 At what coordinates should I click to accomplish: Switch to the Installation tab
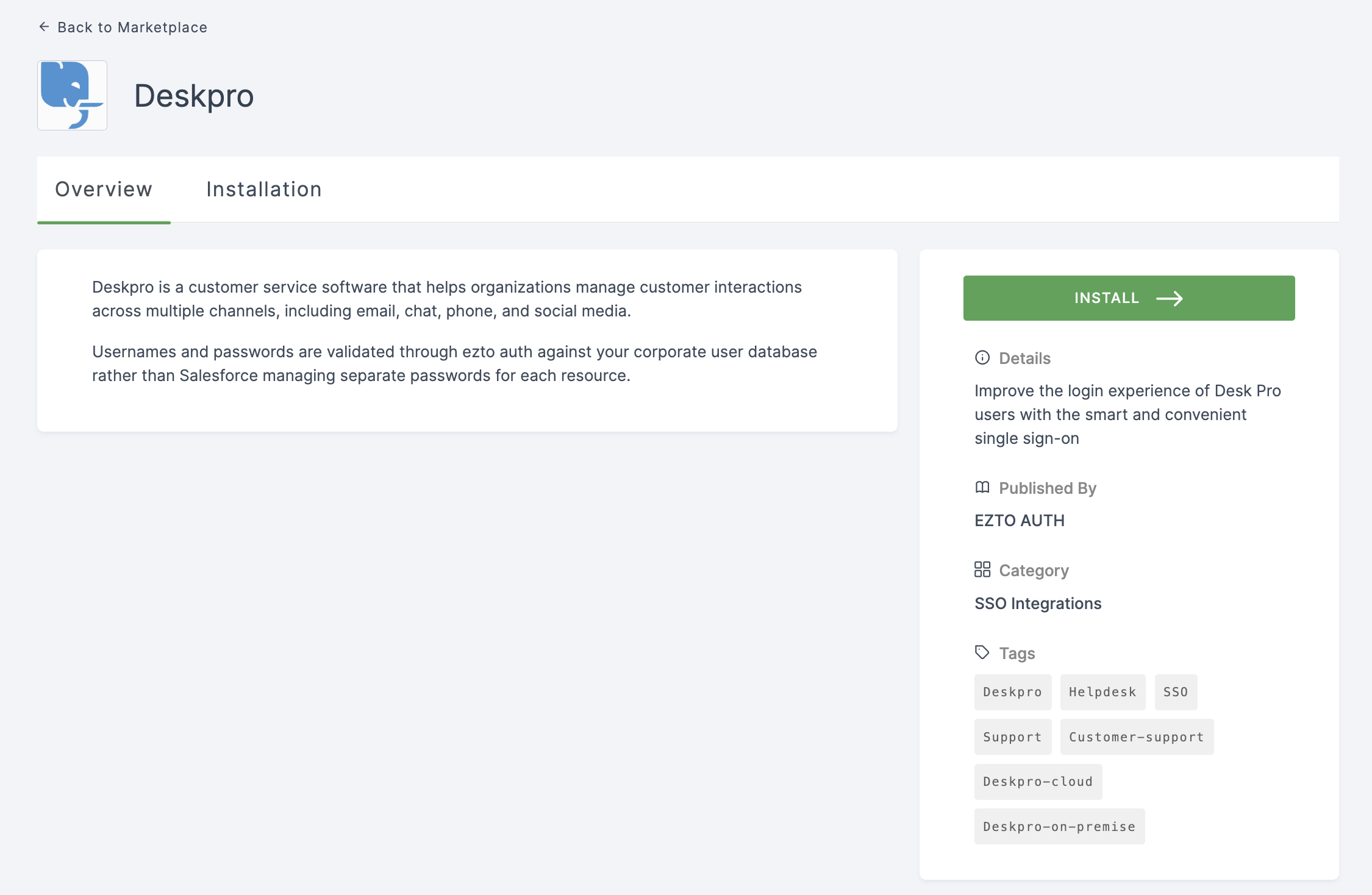pyautogui.click(x=264, y=190)
